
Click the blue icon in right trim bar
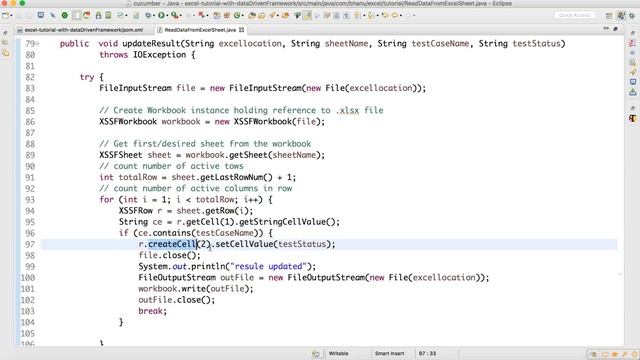coord(632,82)
